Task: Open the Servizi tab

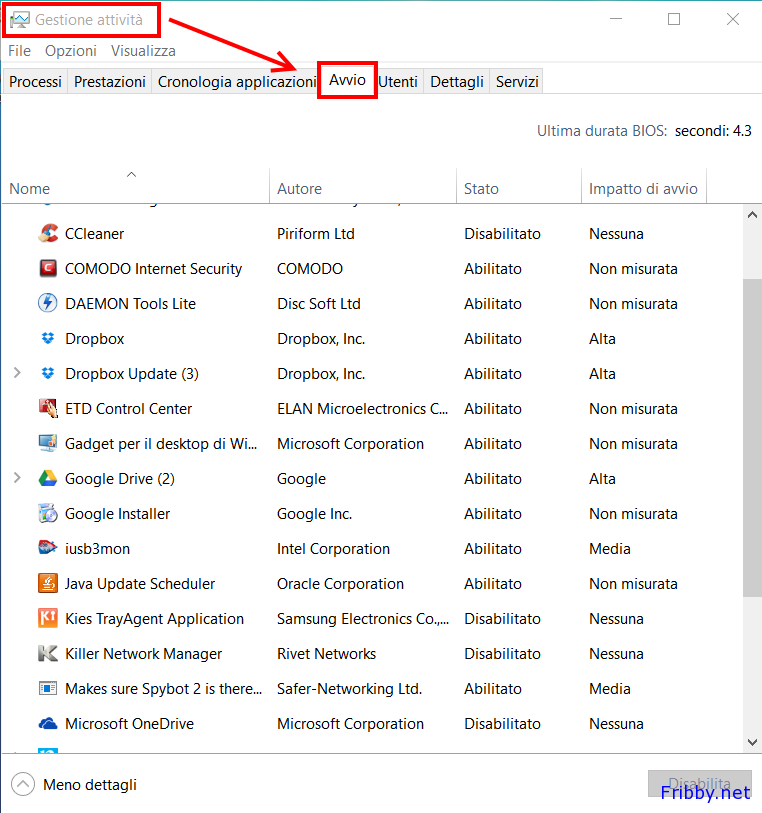Action: click(517, 82)
